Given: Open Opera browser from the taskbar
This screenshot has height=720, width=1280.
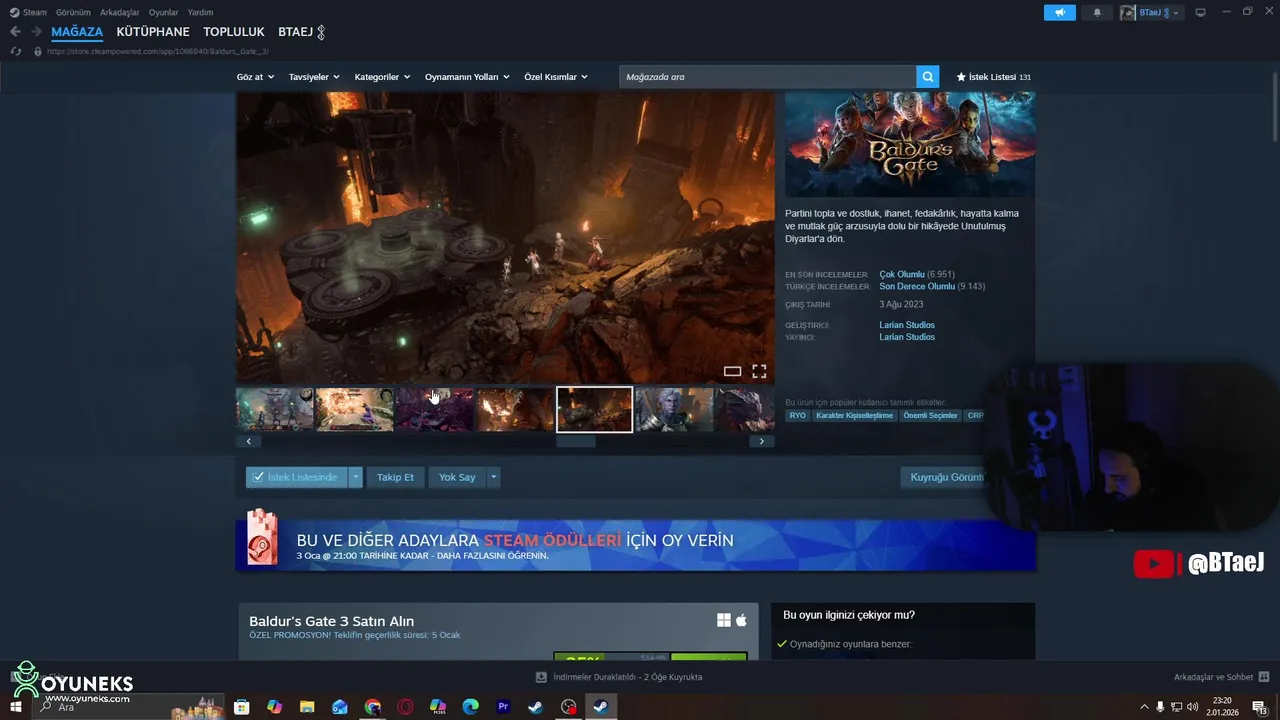Looking at the screenshot, I should [x=405, y=707].
